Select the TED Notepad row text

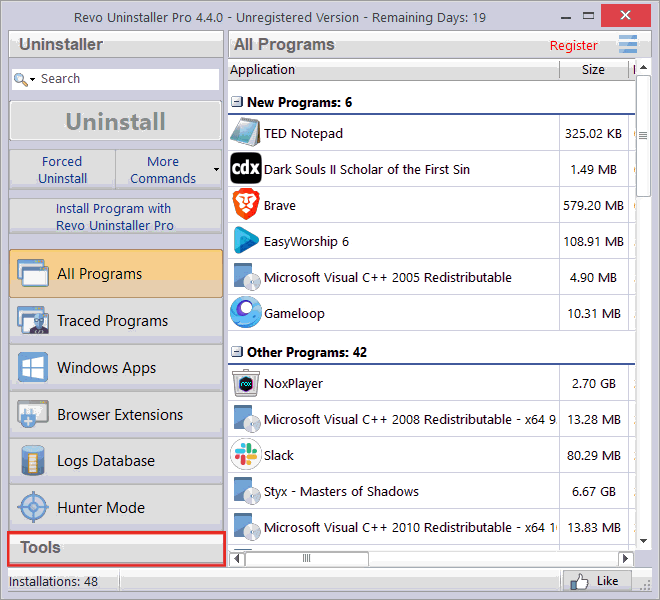tap(303, 133)
